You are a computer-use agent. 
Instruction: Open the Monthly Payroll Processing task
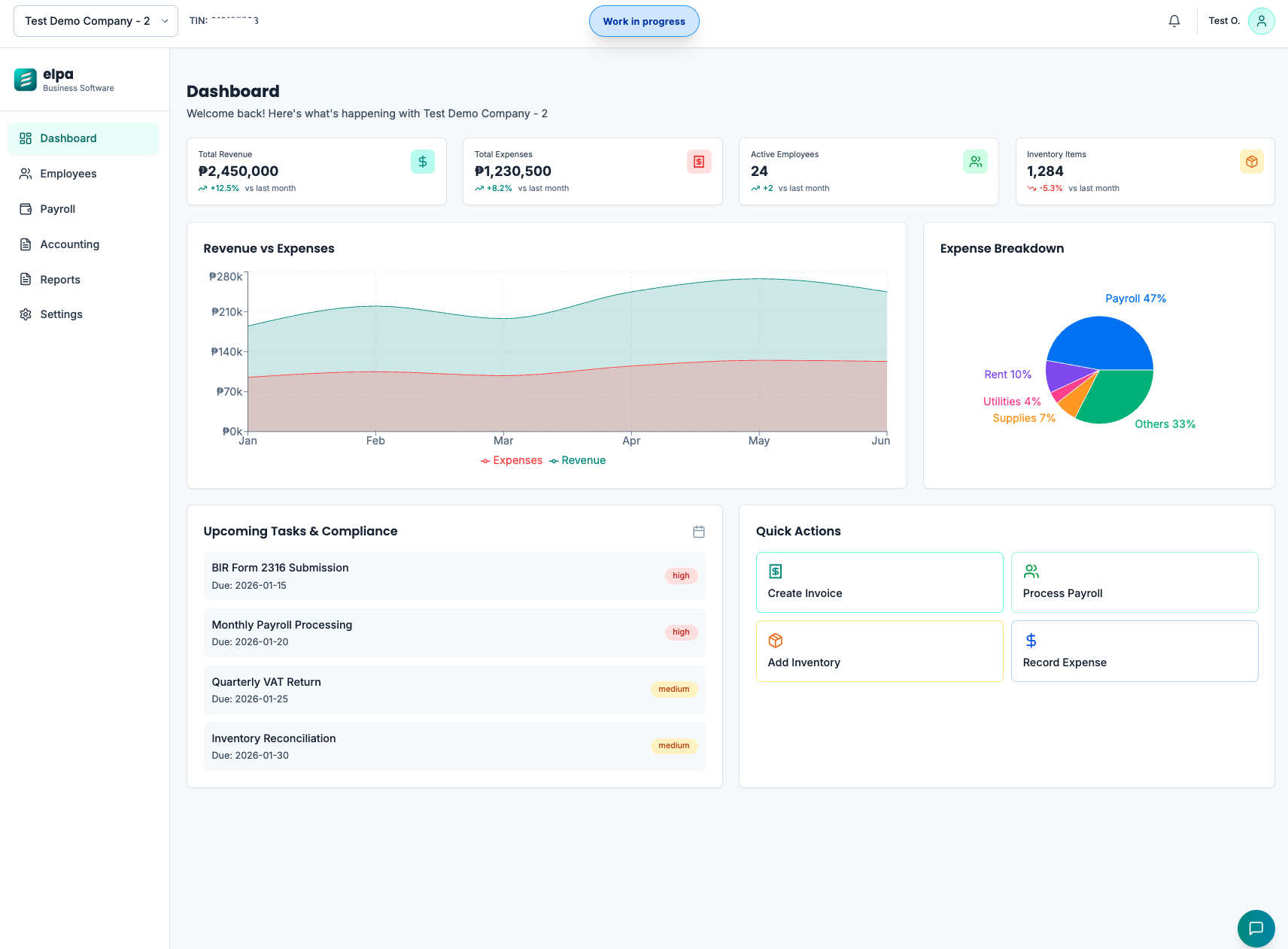coord(454,633)
